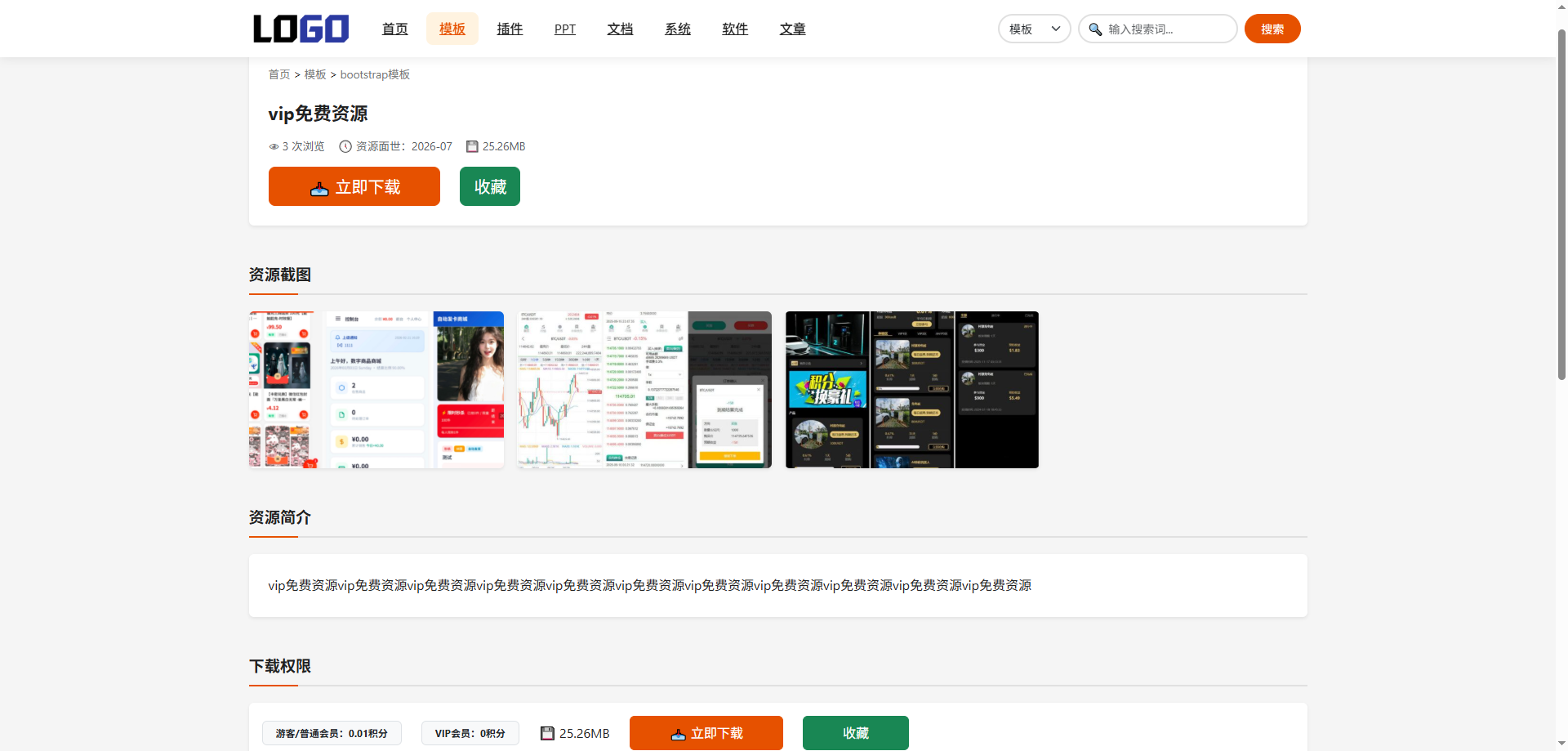Click the LOGO site icon
Viewport: 1568px width, 751px height.
pyautogui.click(x=301, y=29)
